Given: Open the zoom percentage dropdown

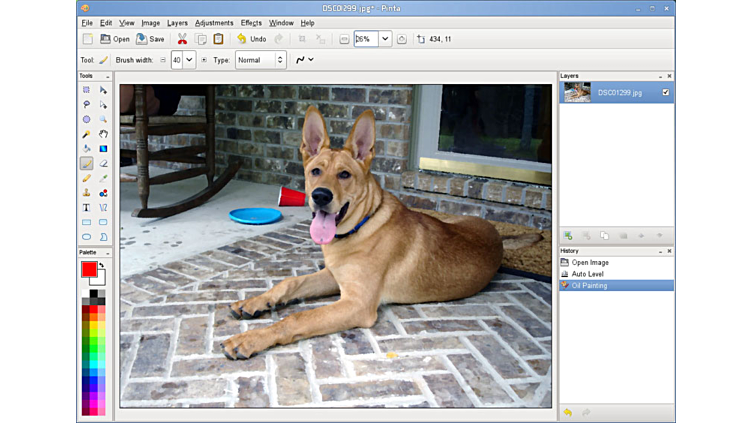Looking at the screenshot, I should [385, 39].
